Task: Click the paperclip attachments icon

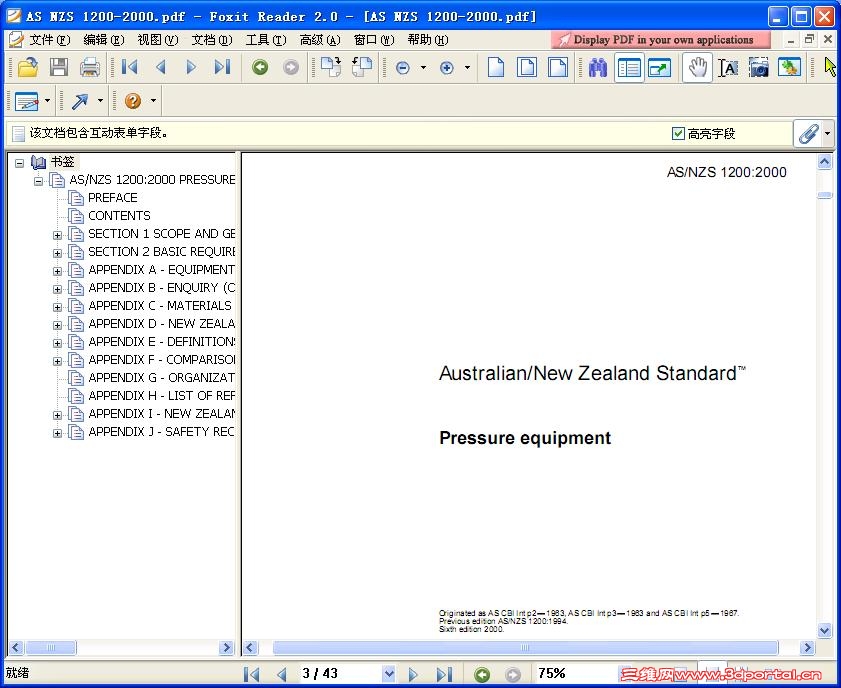Action: 808,134
